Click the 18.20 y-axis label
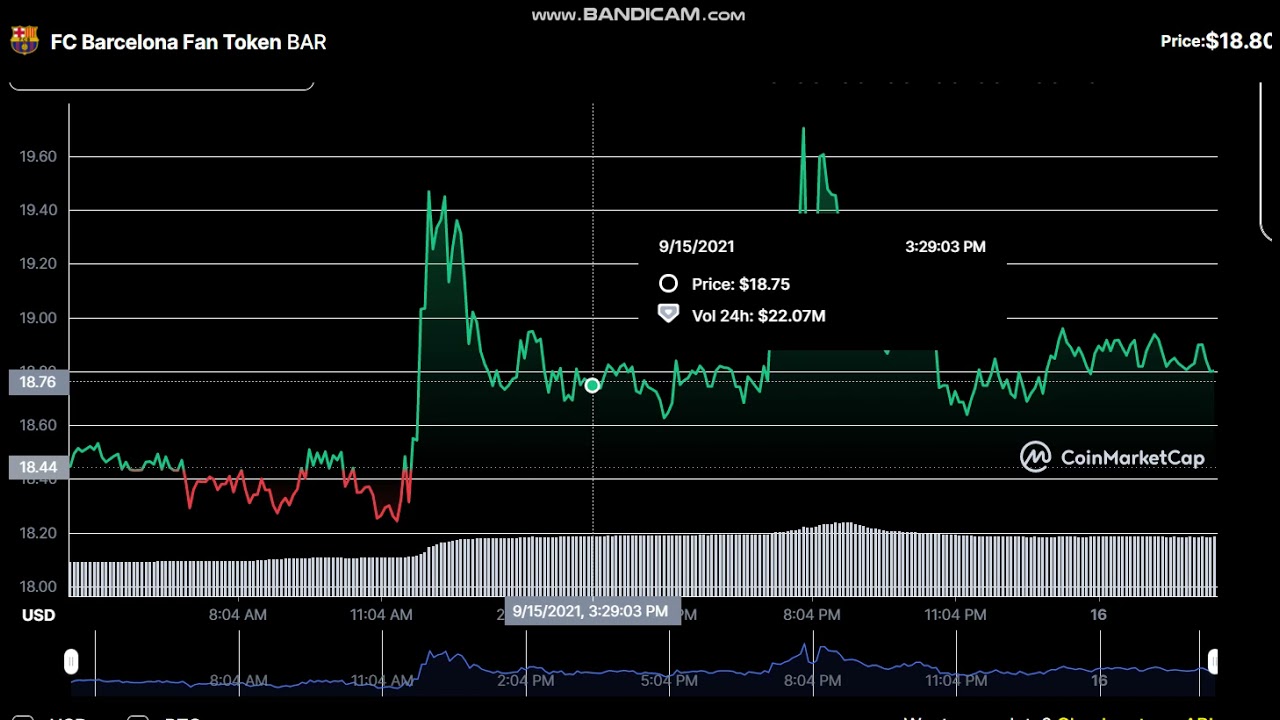1280x720 pixels. pos(38,533)
